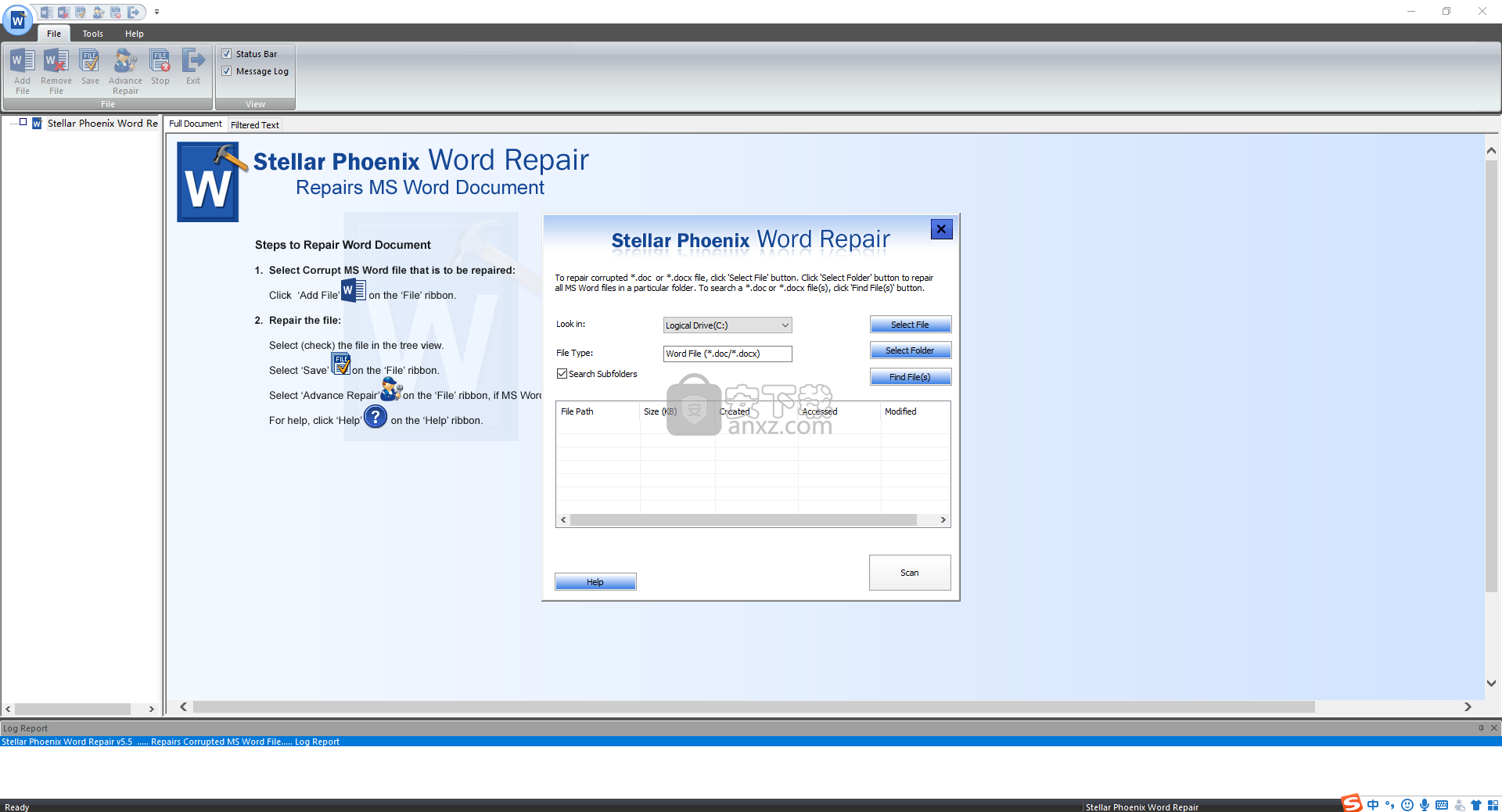Open the Tools ribbon tab

point(93,34)
